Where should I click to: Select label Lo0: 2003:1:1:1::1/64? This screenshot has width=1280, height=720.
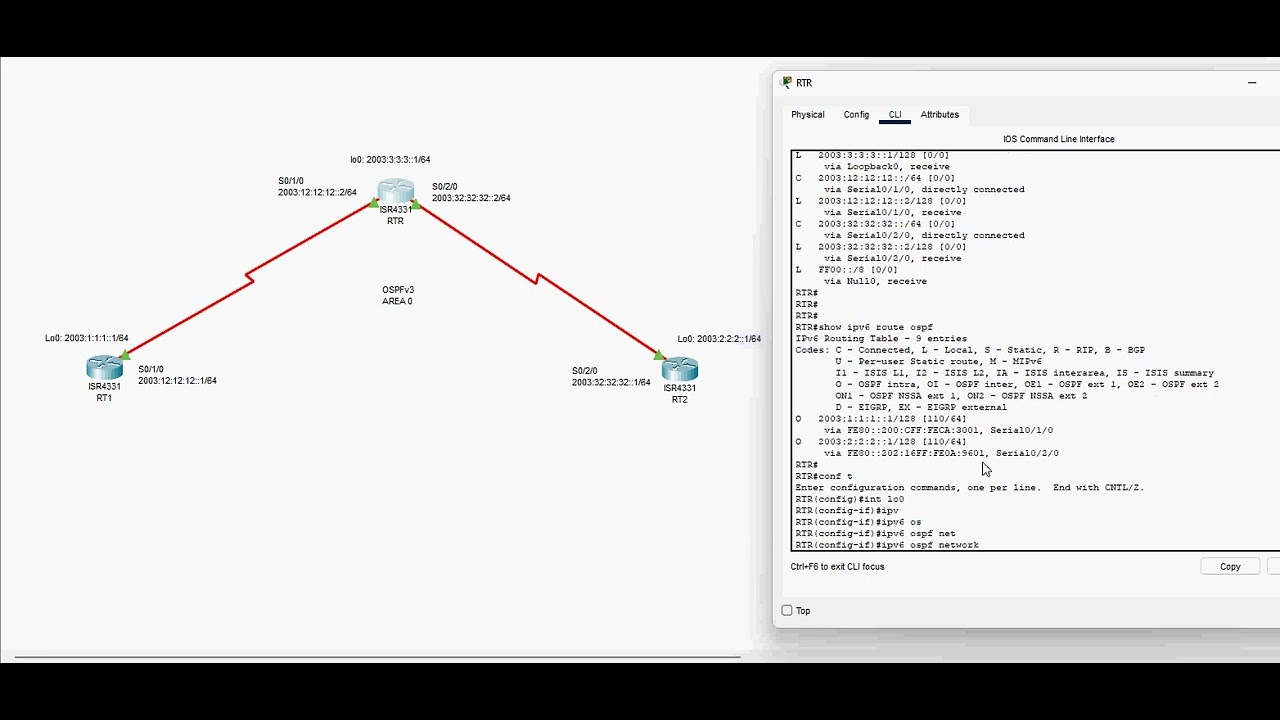(x=86, y=339)
